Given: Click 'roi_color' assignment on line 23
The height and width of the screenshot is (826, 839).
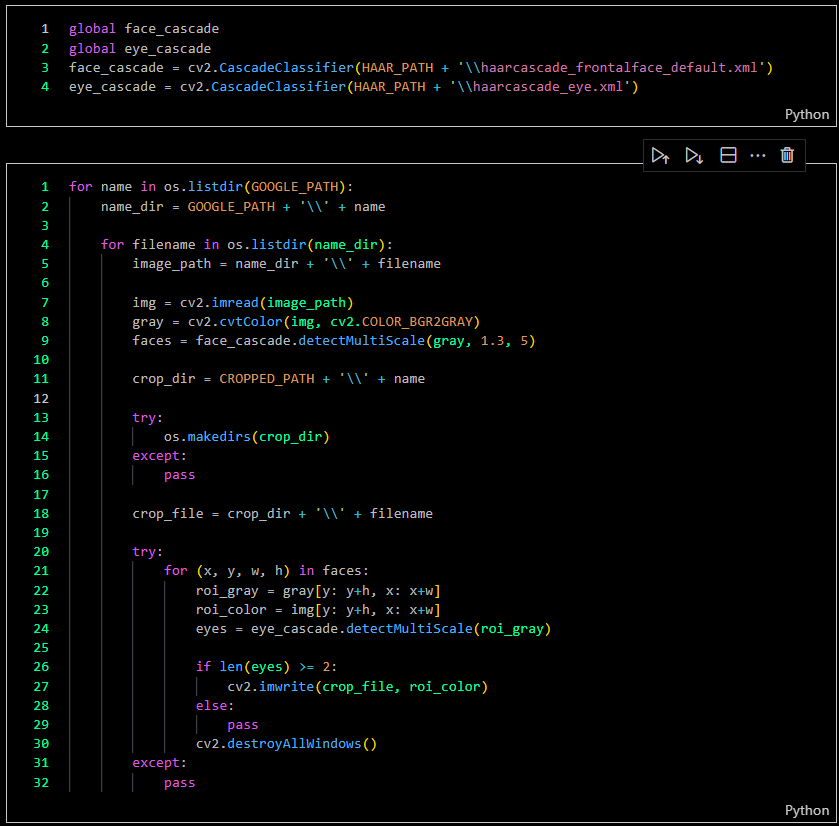Looking at the screenshot, I should click(x=231, y=610).
